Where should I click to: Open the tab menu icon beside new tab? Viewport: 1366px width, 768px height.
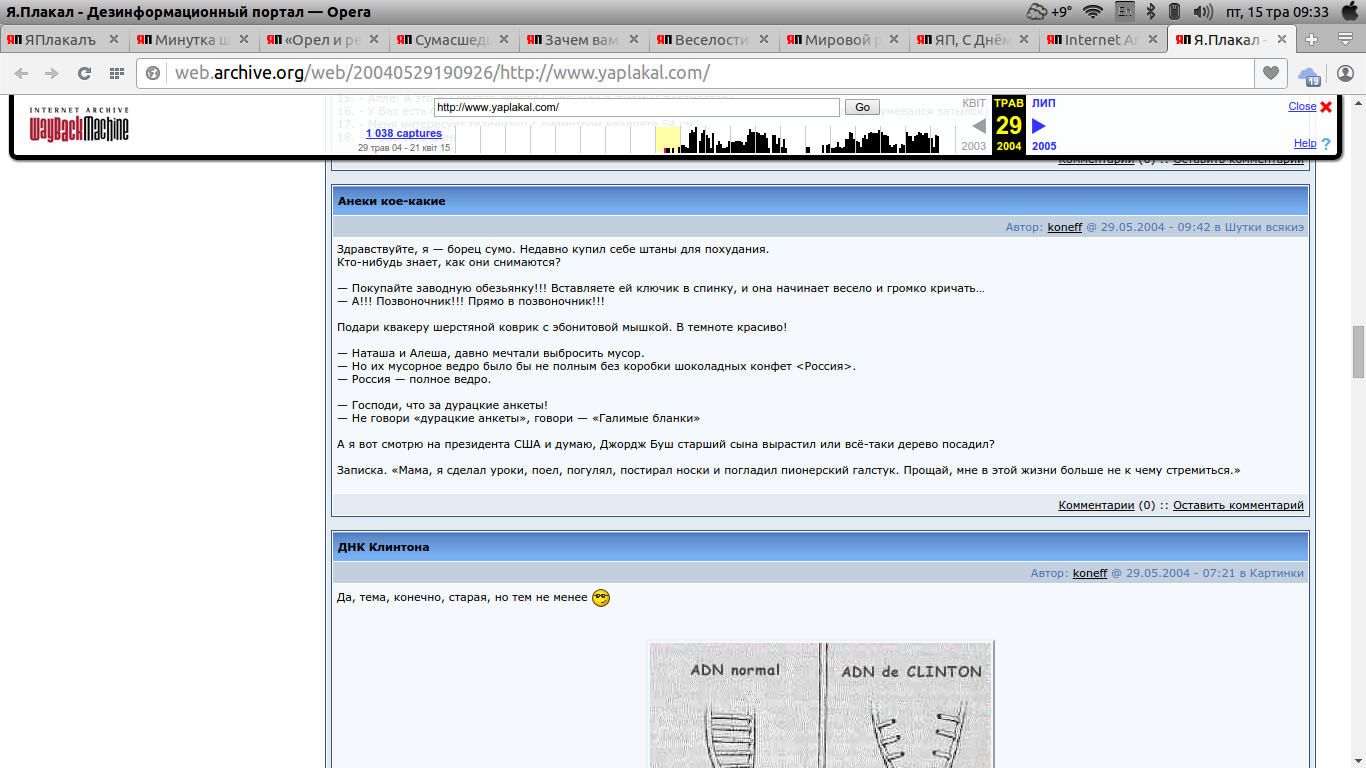tap(1345, 40)
